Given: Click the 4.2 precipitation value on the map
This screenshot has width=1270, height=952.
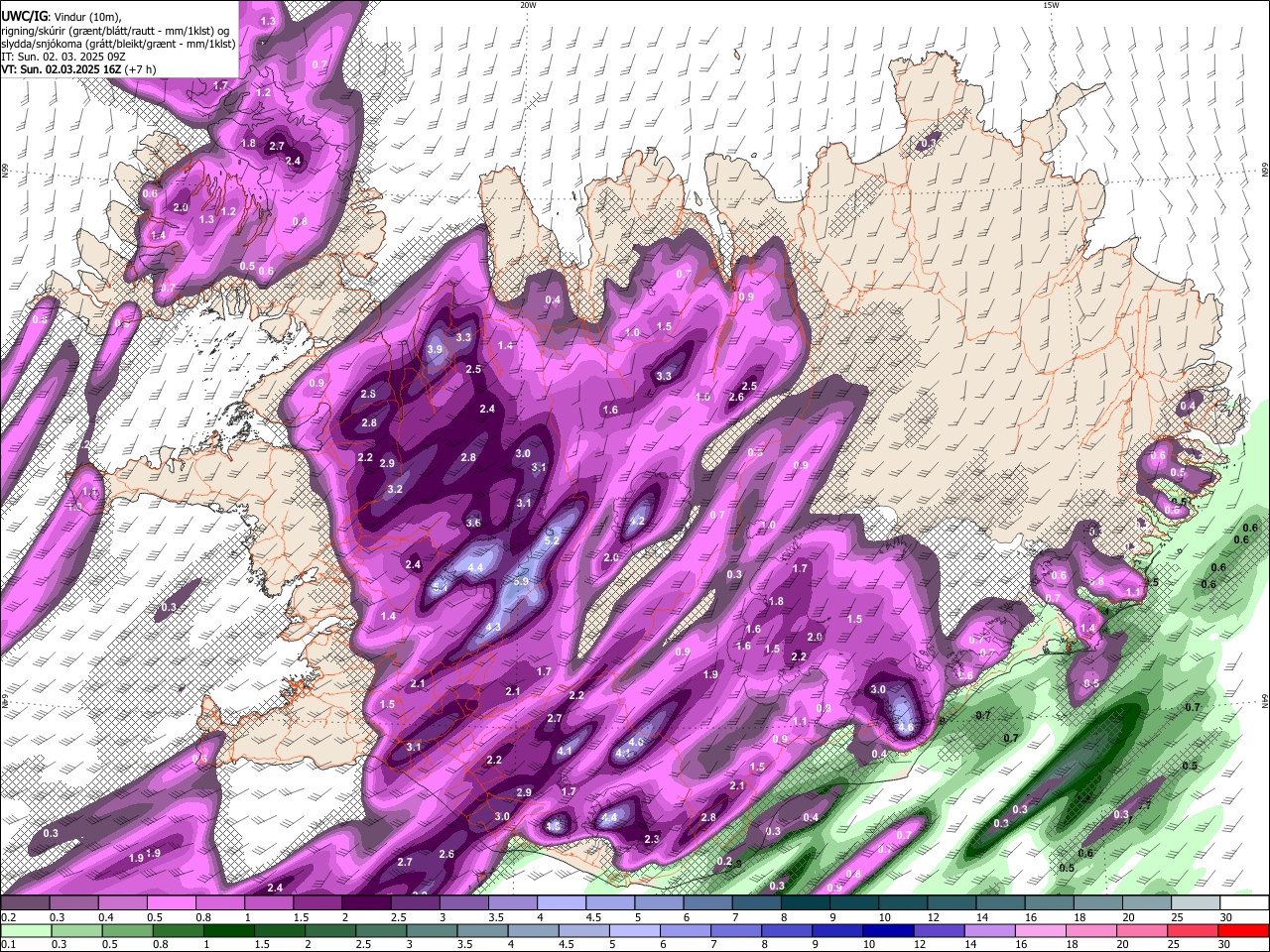Looking at the screenshot, I should coord(637,521).
